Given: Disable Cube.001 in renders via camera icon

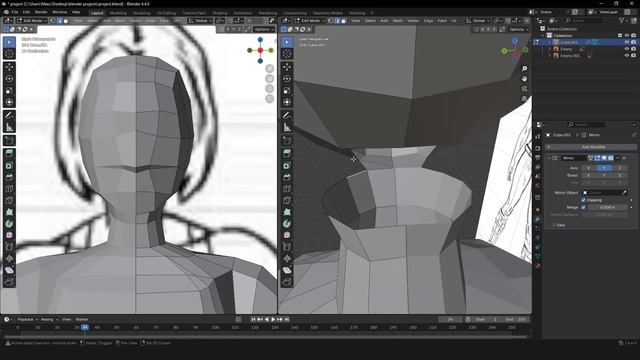Looking at the screenshot, I should tap(633, 42).
